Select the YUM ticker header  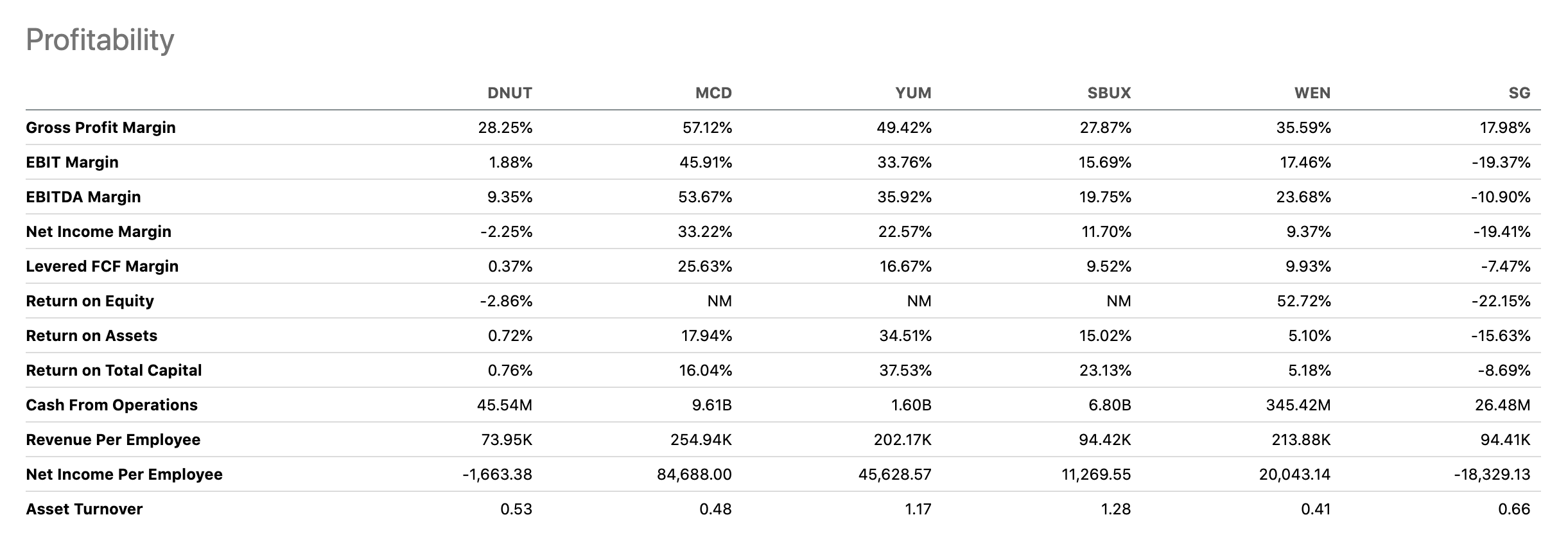tap(913, 93)
